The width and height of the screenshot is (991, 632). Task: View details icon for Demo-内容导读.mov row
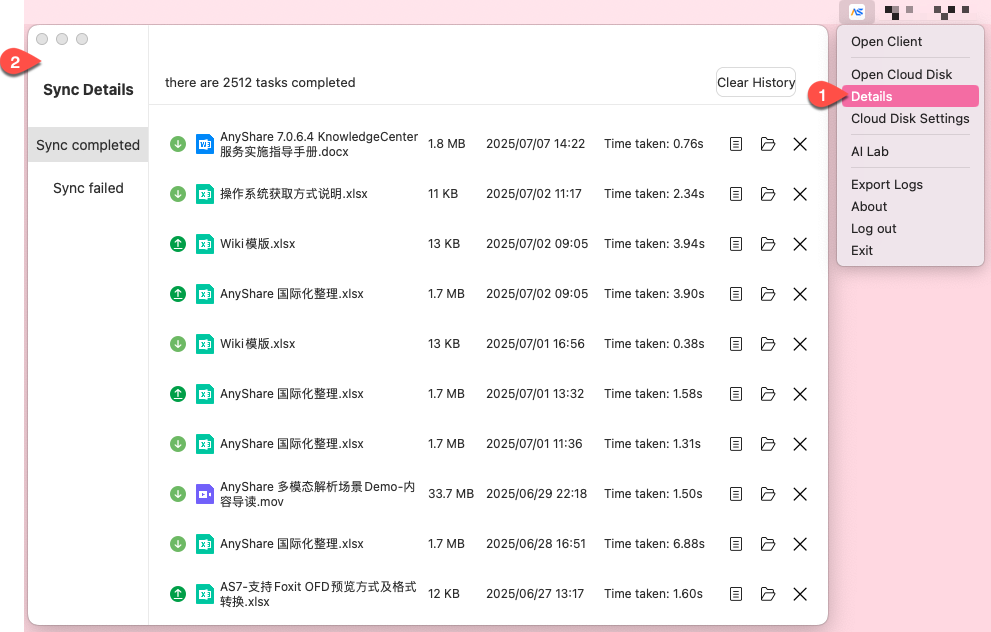coord(736,494)
